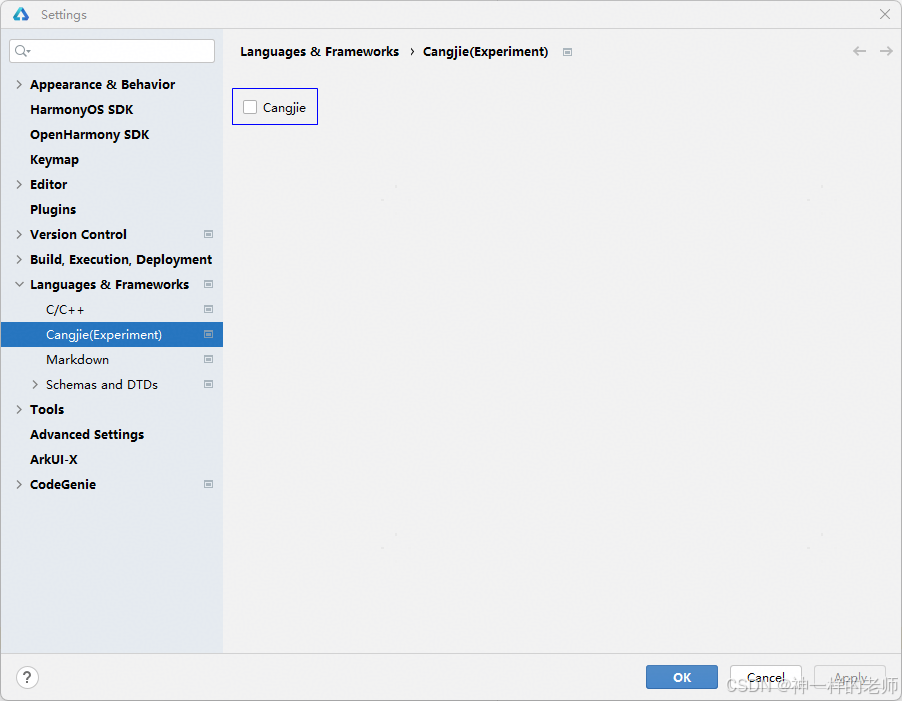
Task: Click project-level icon beside CodeGenie
Action: point(209,484)
